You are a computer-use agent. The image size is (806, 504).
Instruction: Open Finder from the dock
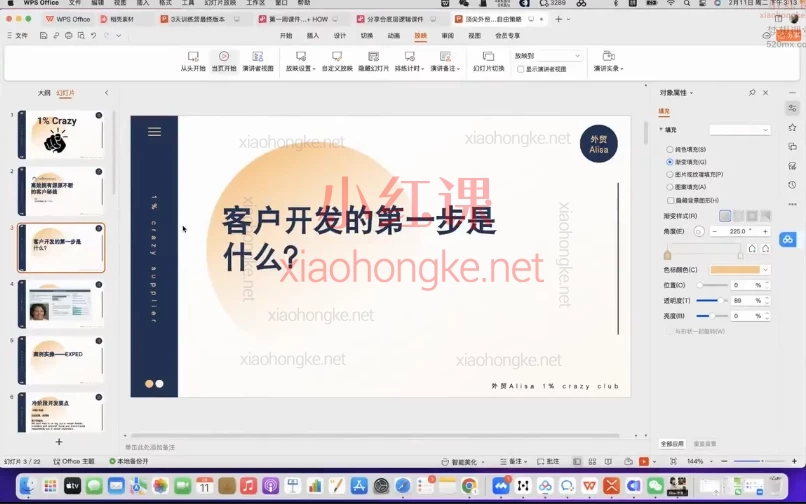[27, 485]
